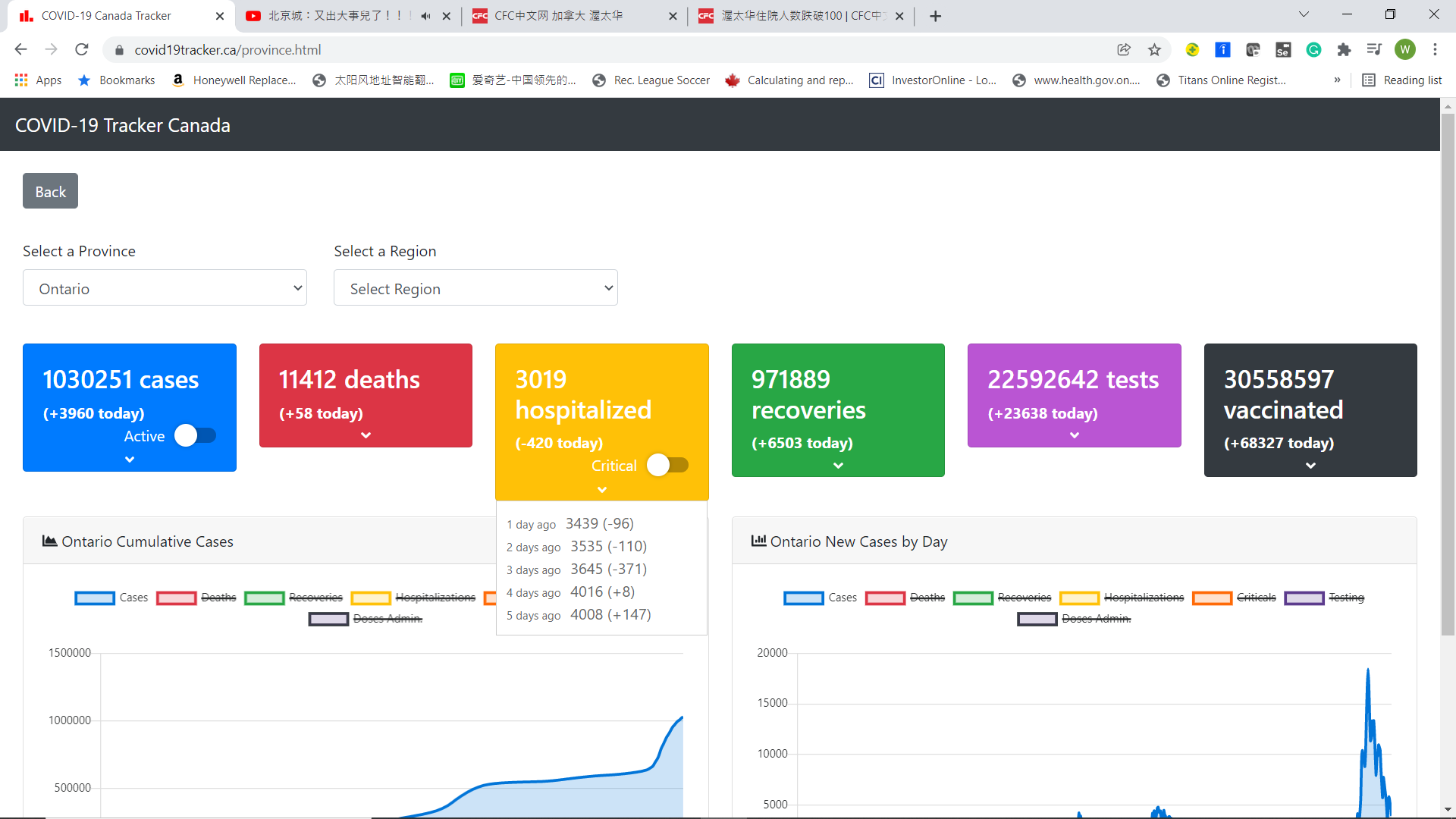Open the Select Region dropdown
The width and height of the screenshot is (1456, 819).
pos(475,288)
